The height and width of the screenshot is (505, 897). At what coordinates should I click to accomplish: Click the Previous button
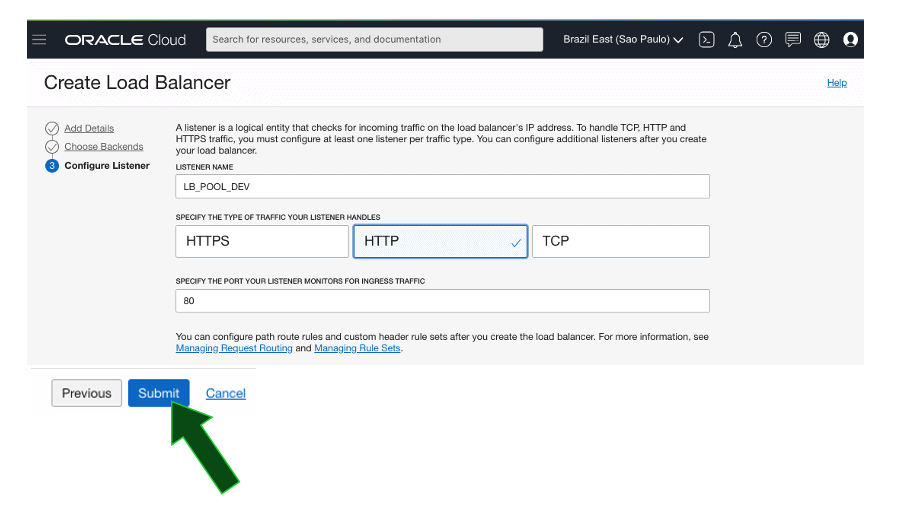87,393
